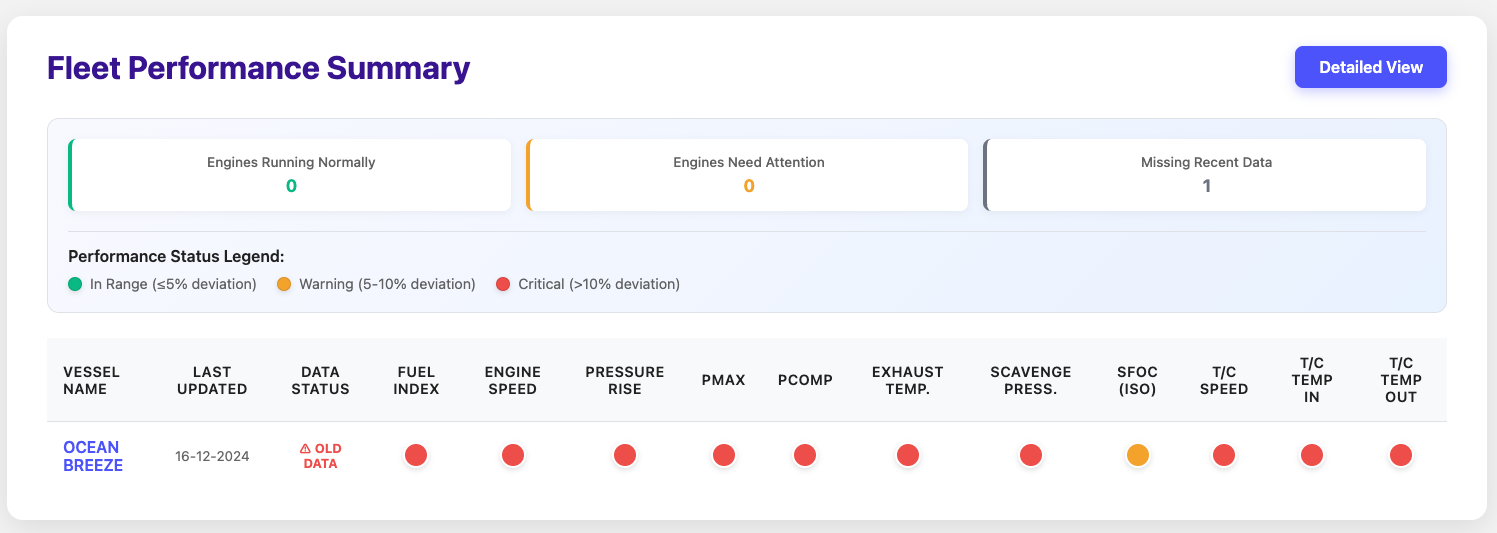This screenshot has height=533, width=1497.
Task: Click the T/C Temp In column header
Action: (x=1312, y=380)
